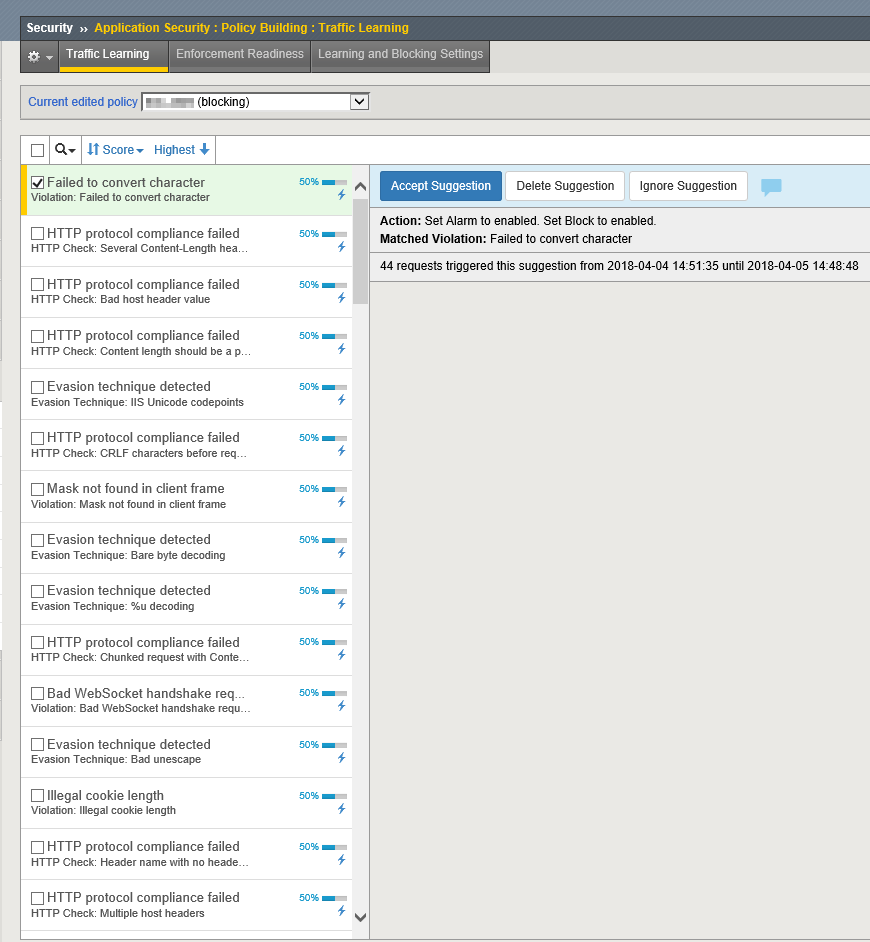
Task: Click lightning icon for Content length should be row
Action: click(x=341, y=348)
